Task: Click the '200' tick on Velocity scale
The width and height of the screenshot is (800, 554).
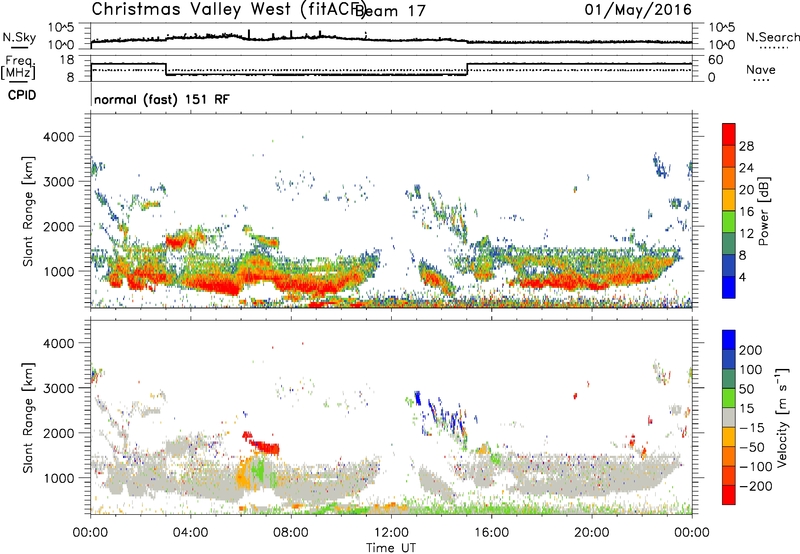Action: [751, 350]
